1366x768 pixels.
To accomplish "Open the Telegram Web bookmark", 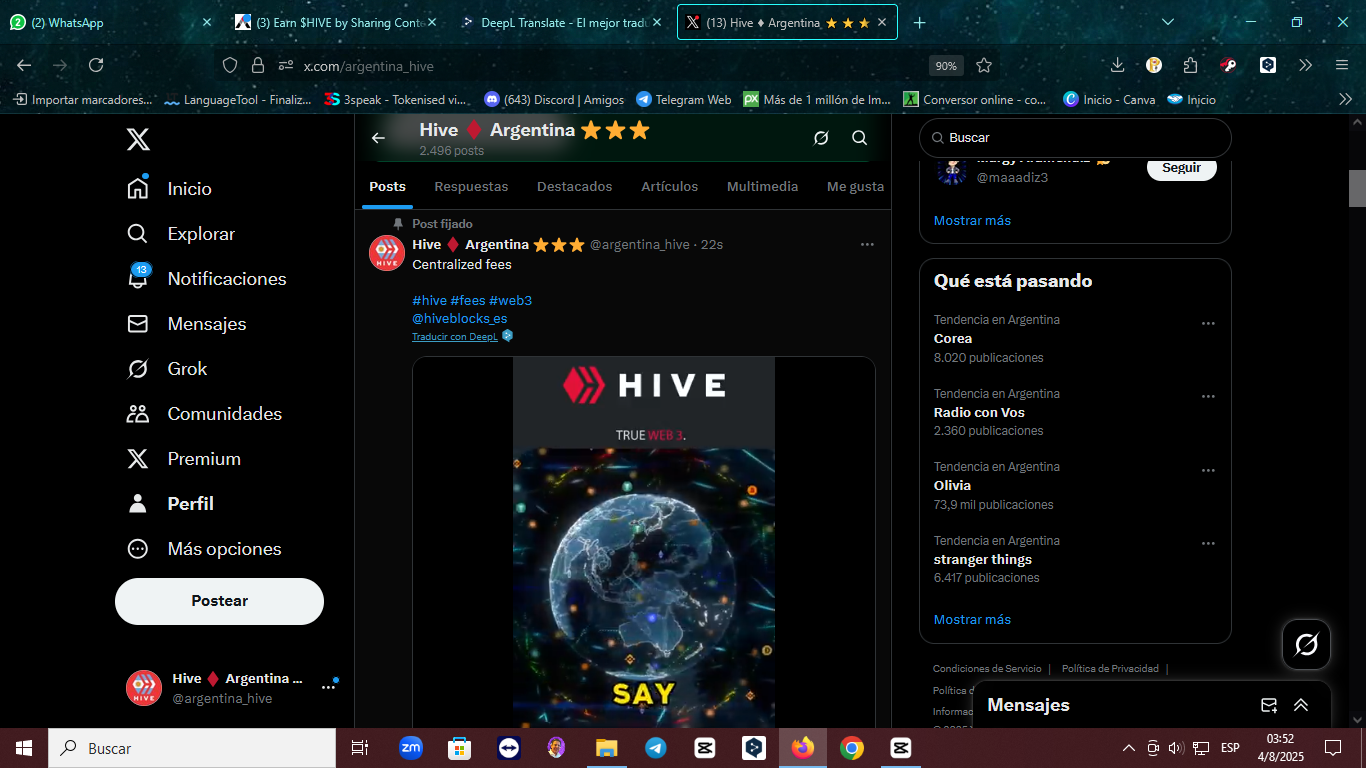I will point(684,100).
